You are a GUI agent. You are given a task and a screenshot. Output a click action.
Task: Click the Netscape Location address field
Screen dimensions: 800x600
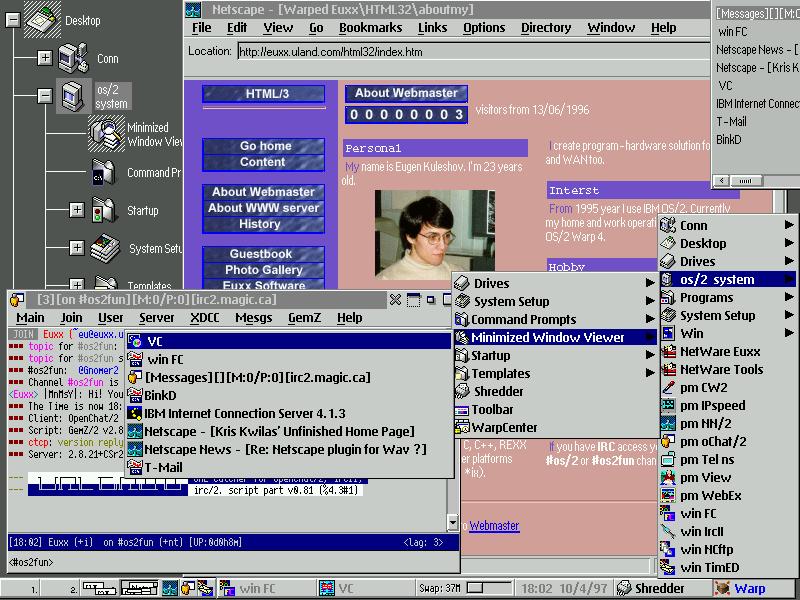click(473, 52)
